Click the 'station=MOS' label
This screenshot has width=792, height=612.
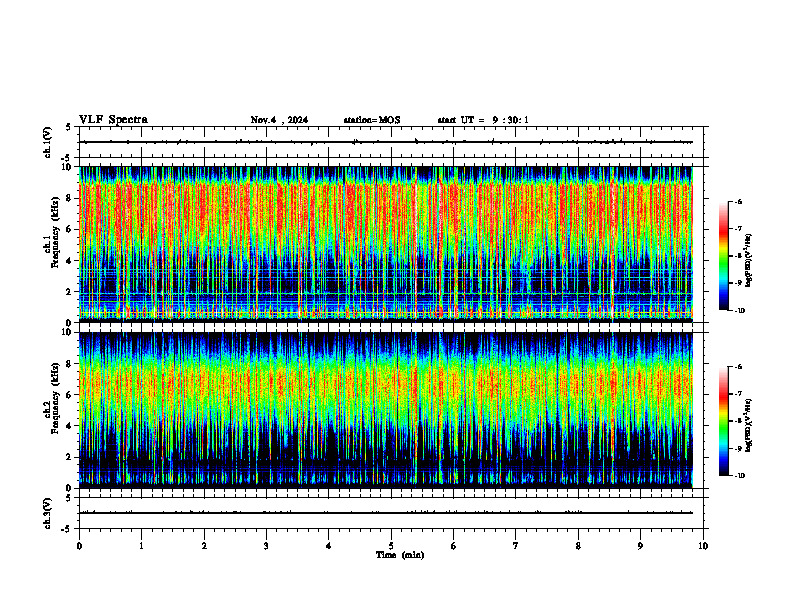point(372,120)
